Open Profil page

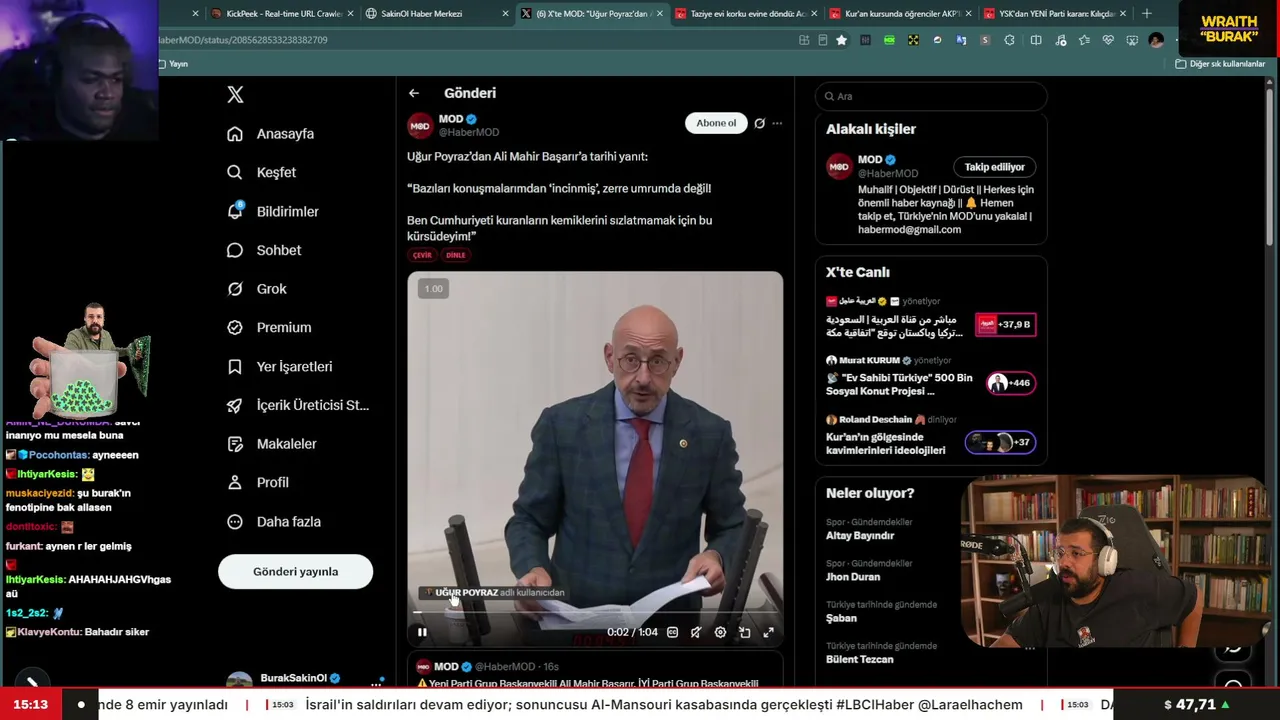coord(258,482)
